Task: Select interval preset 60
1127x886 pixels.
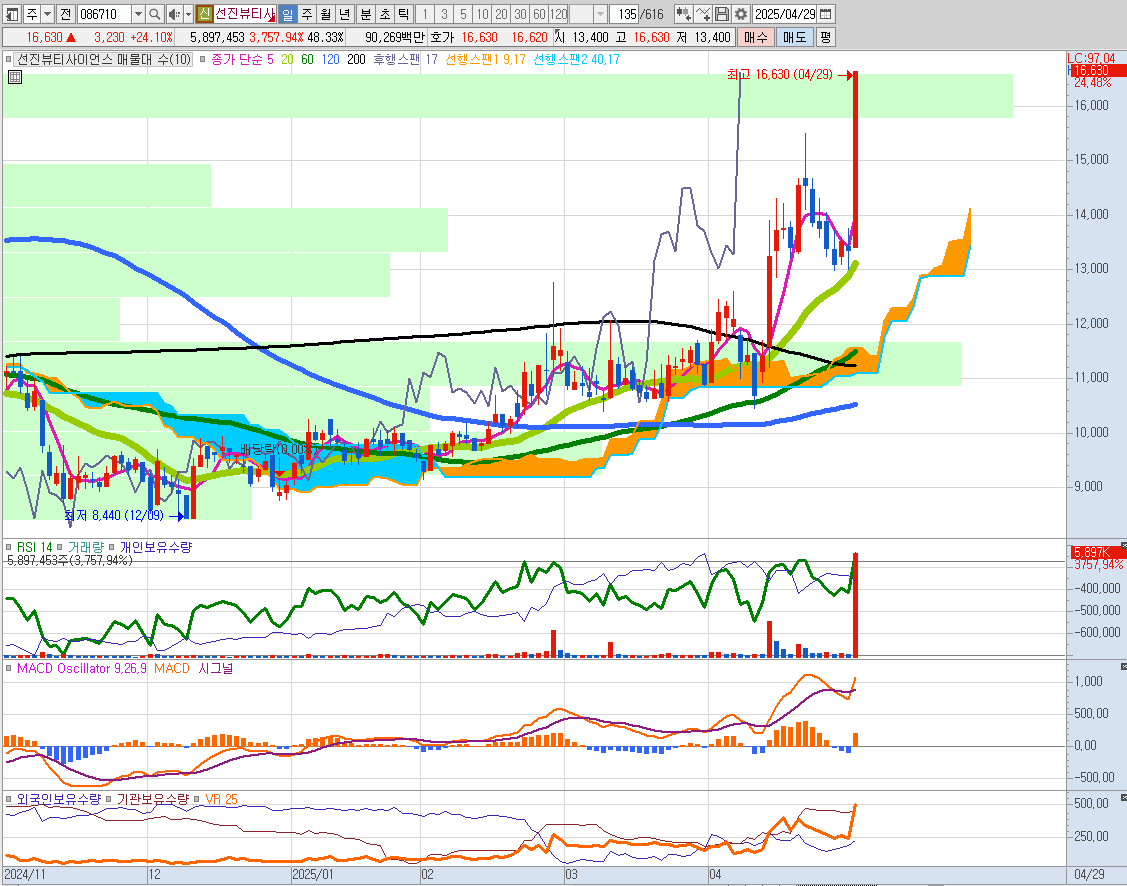Action: (539, 14)
